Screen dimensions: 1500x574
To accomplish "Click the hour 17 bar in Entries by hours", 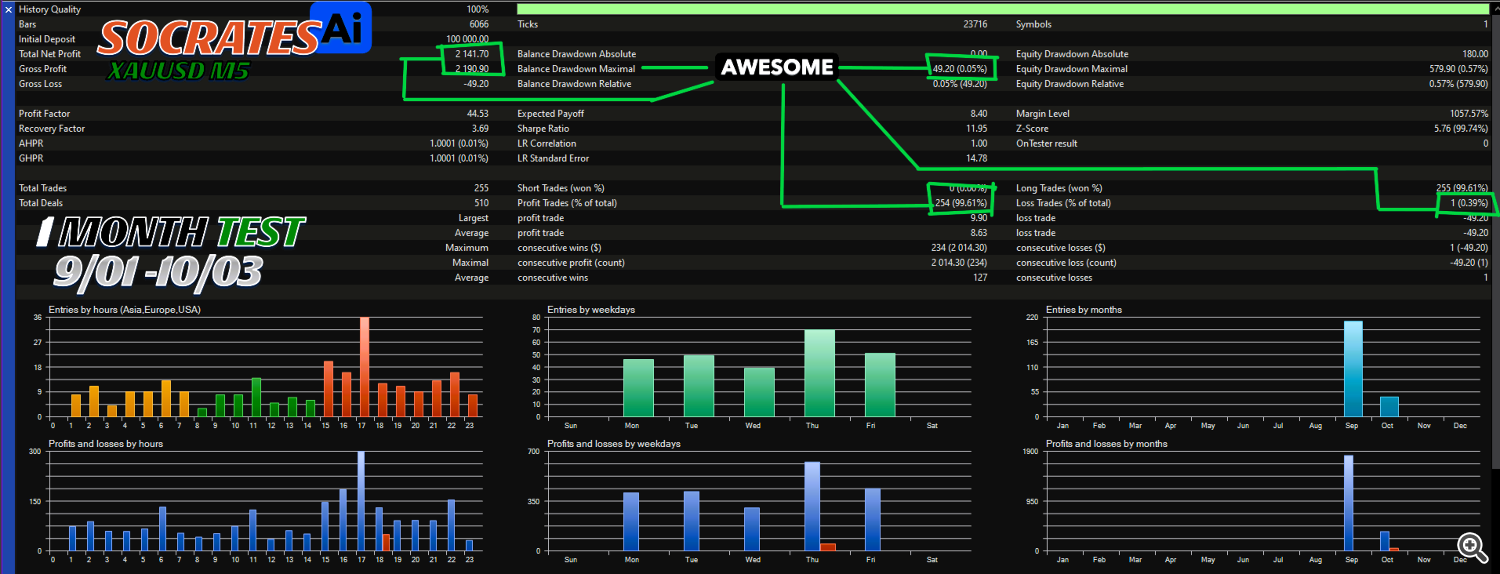I will tap(364, 367).
